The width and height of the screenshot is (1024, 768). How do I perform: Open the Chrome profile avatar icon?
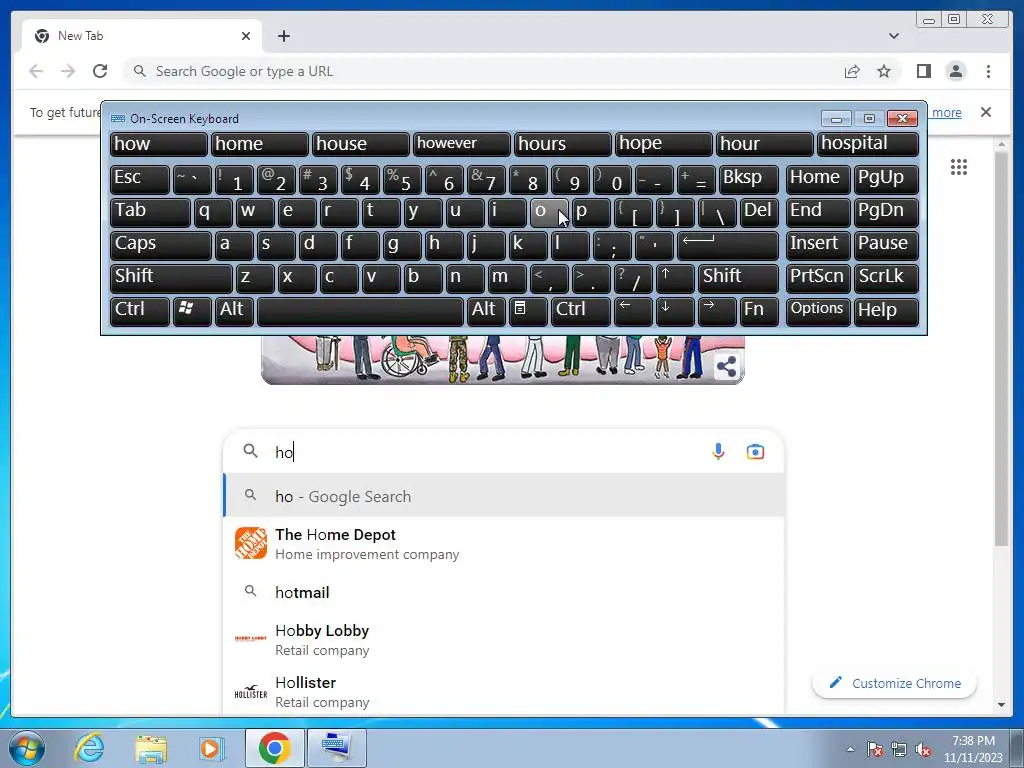coord(955,71)
